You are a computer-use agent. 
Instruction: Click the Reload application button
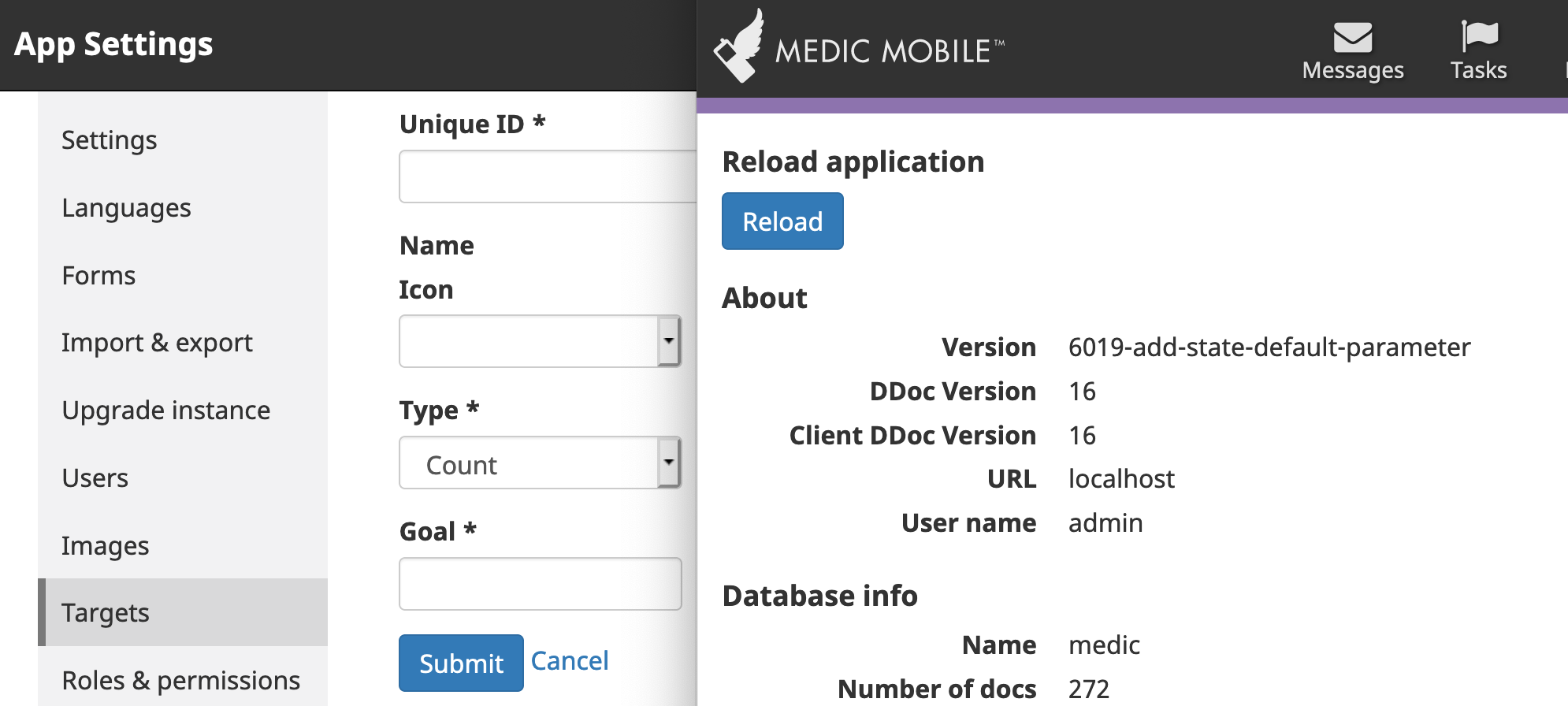782,221
